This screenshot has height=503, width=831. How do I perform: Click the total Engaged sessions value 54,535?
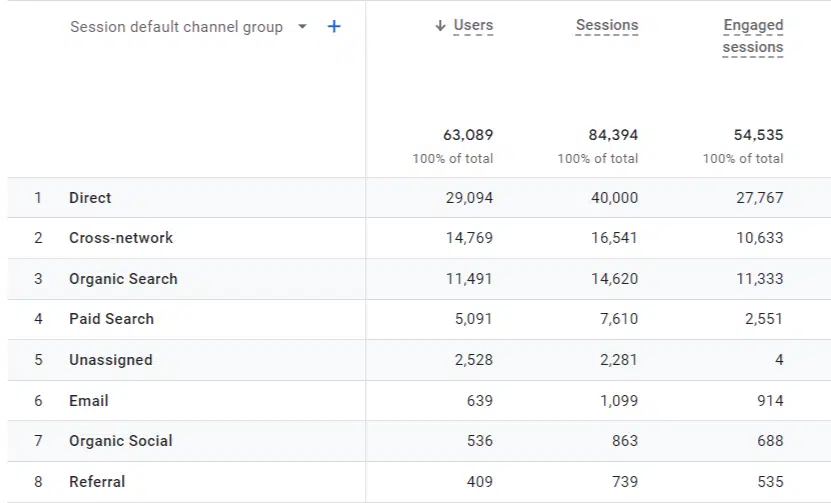[x=758, y=135]
